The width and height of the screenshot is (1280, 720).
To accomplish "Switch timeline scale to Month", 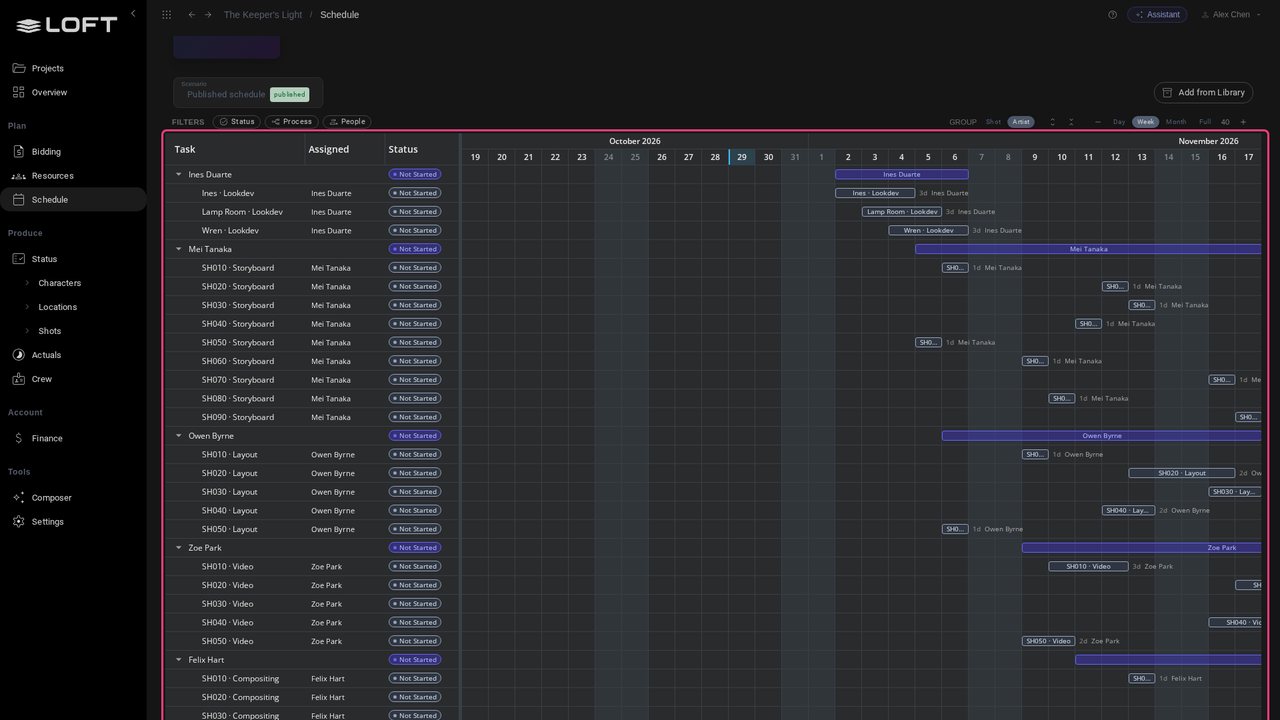I will pyautogui.click(x=1176, y=122).
